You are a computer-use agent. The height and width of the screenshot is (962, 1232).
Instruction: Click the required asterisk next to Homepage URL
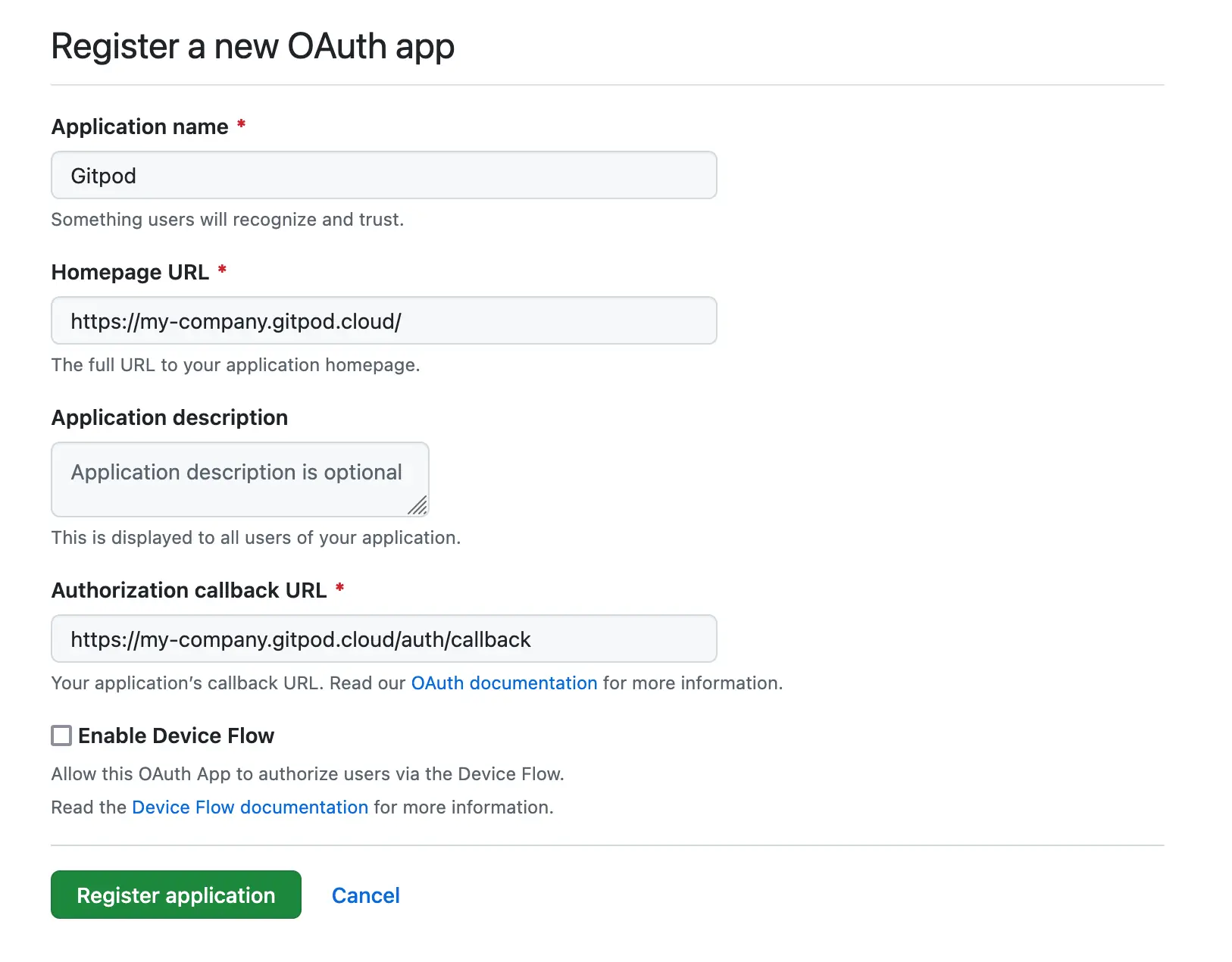coord(222,269)
